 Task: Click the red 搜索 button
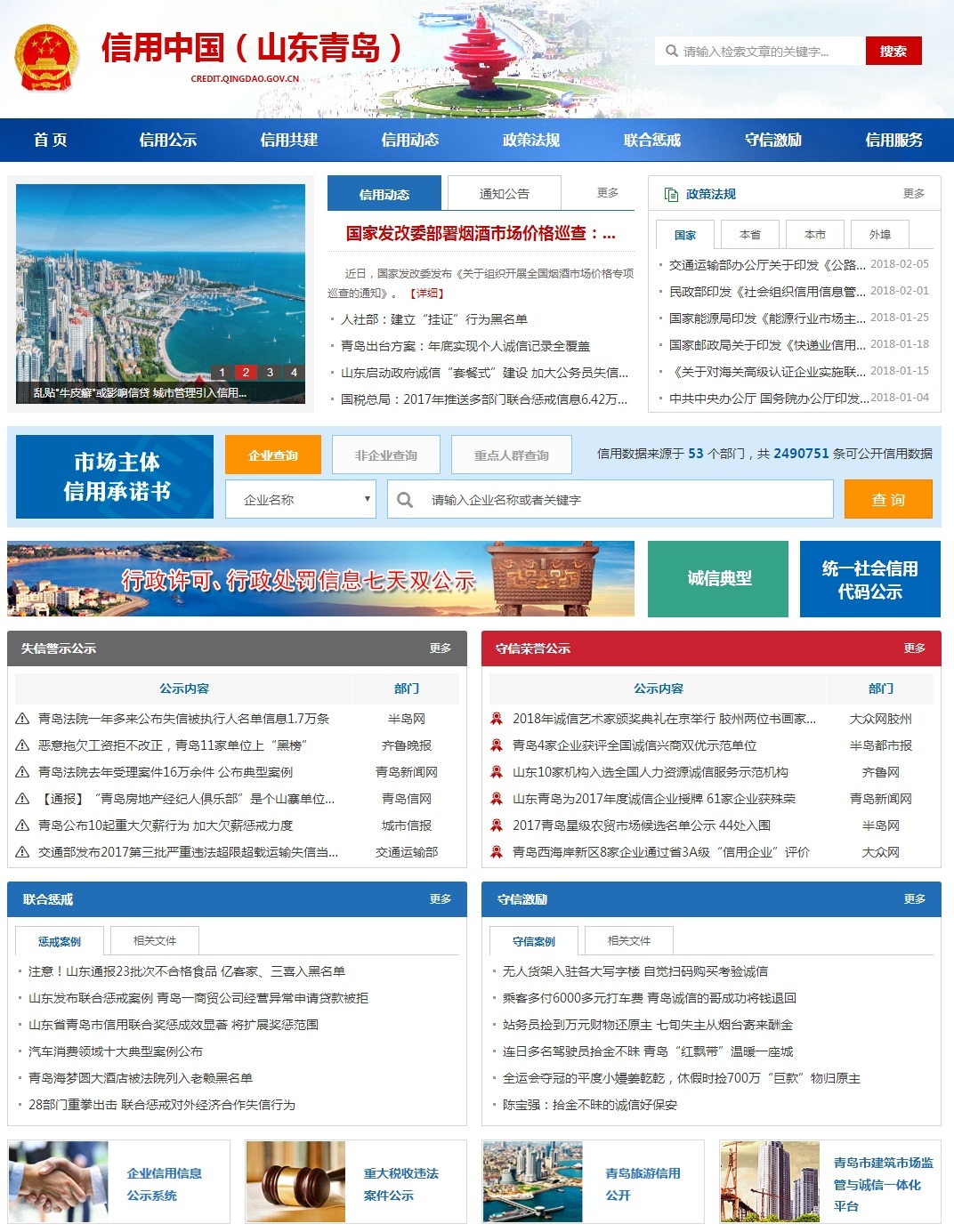[893, 52]
